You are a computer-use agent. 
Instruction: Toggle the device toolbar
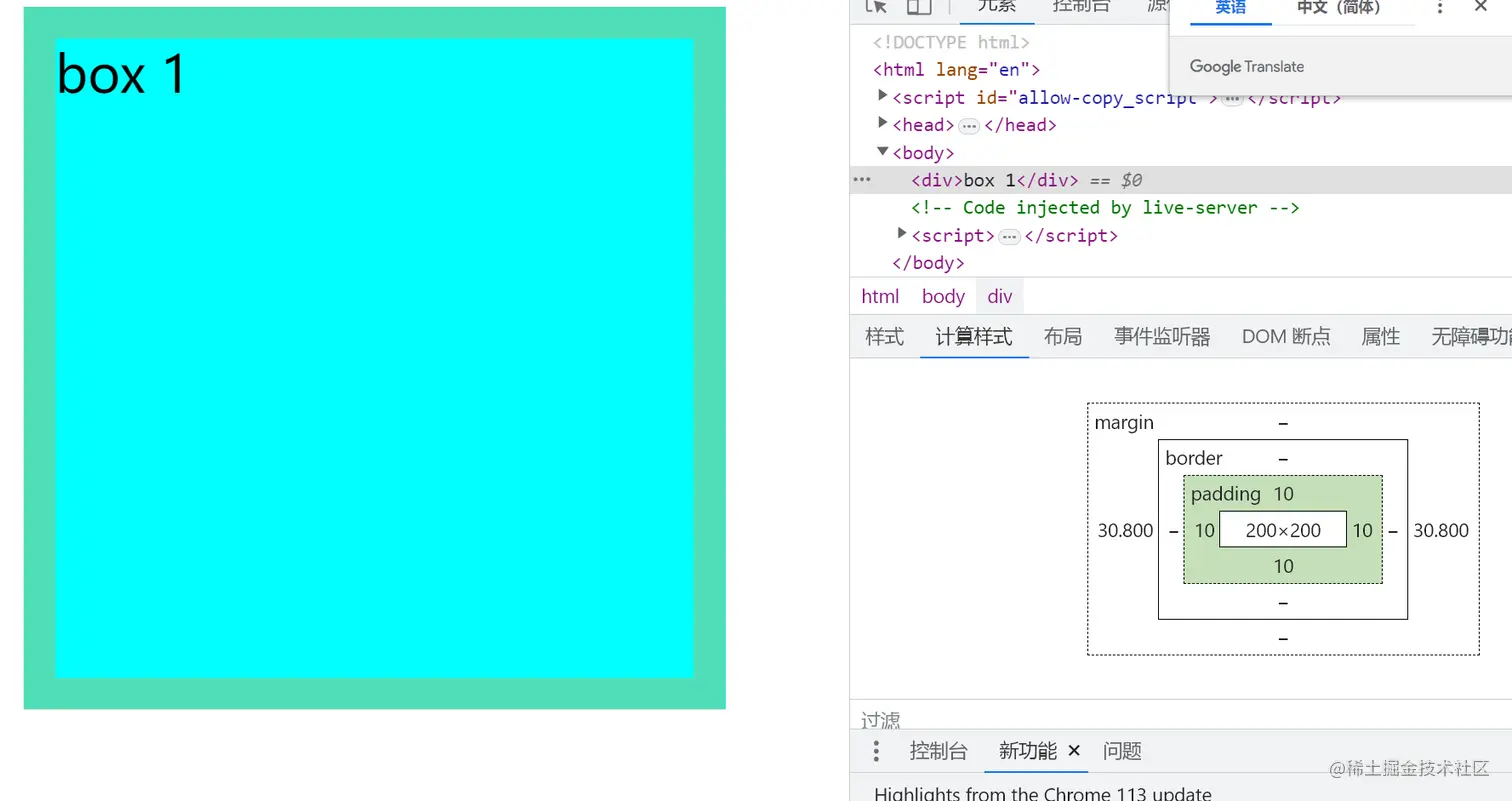919,7
